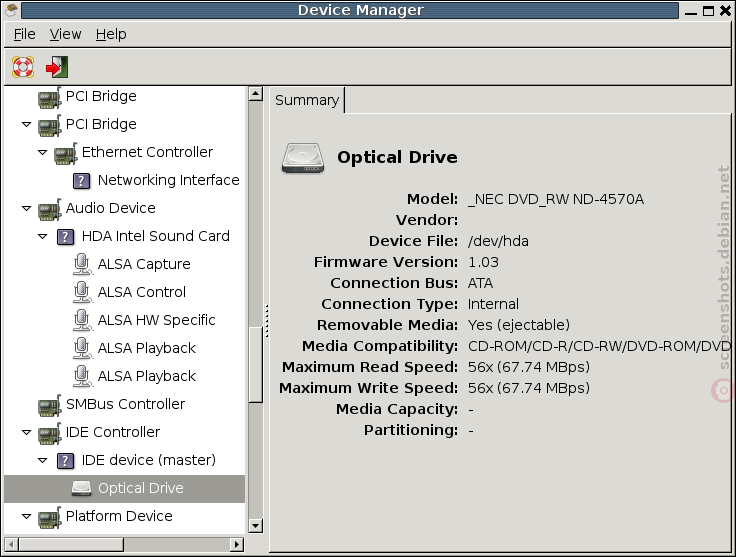This screenshot has height=557, width=736.
Task: Collapse the Audio Device node
Action: tap(26, 208)
